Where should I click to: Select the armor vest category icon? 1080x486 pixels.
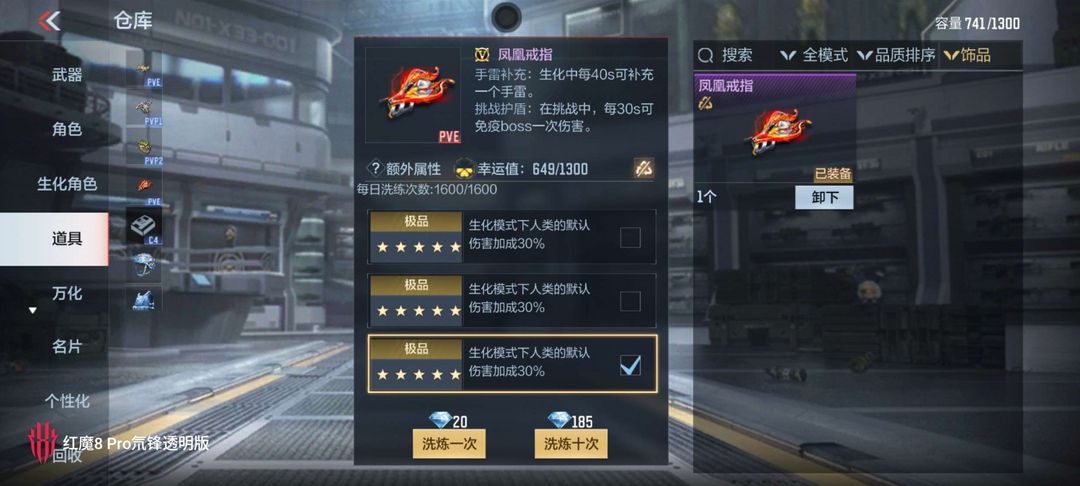tap(144, 299)
